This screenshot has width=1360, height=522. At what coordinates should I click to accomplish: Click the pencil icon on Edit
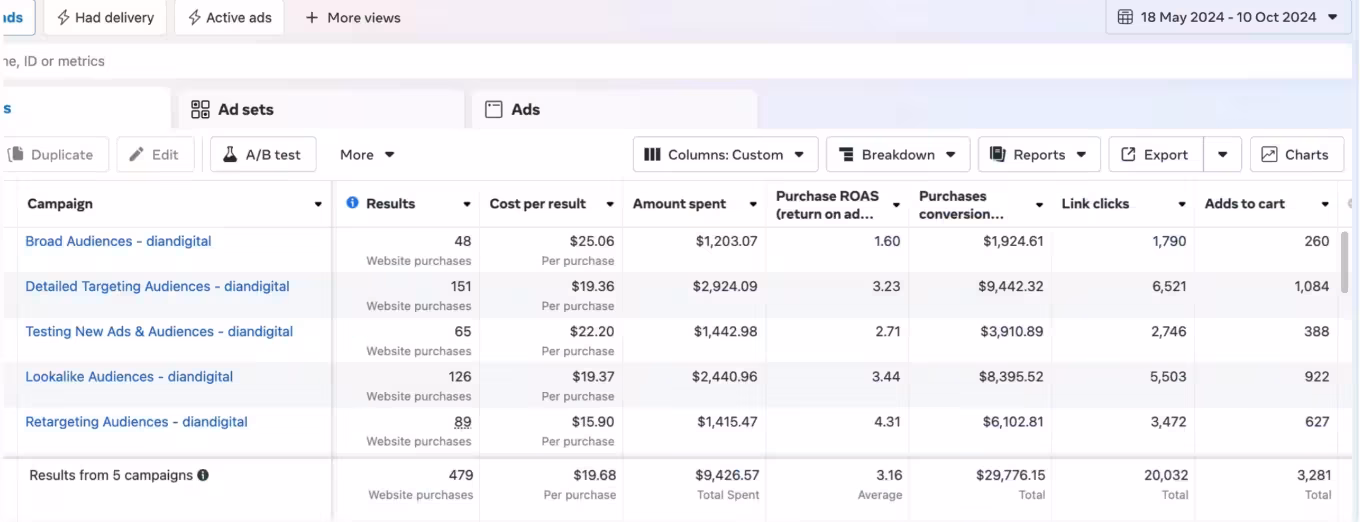(136, 154)
